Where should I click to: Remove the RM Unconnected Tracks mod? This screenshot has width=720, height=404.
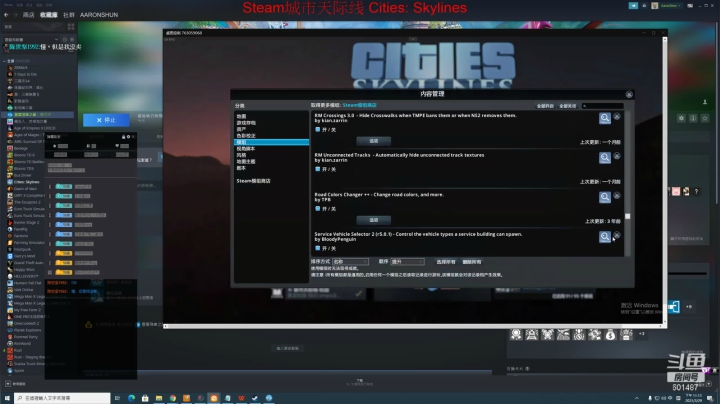617,156
